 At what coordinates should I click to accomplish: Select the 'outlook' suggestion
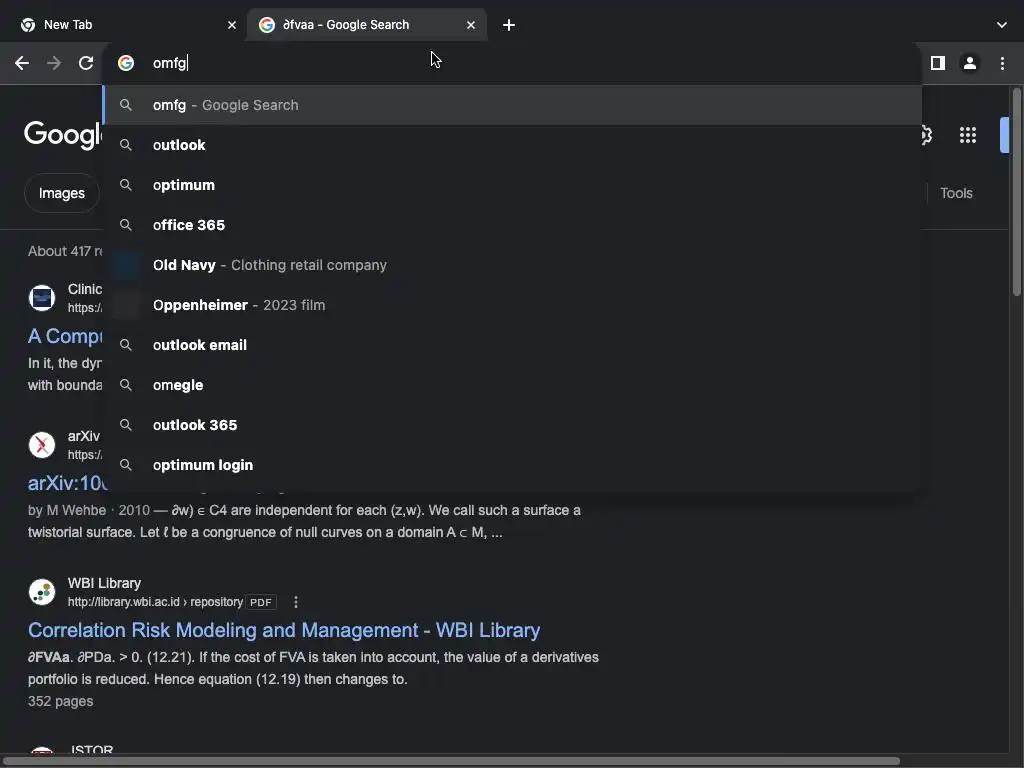pyautogui.click(x=512, y=145)
